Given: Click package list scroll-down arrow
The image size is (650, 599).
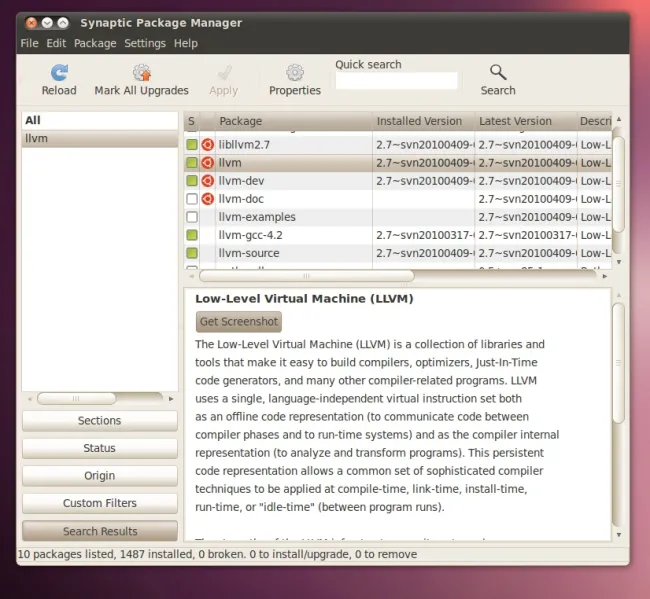Looking at the screenshot, I should 619,262.
